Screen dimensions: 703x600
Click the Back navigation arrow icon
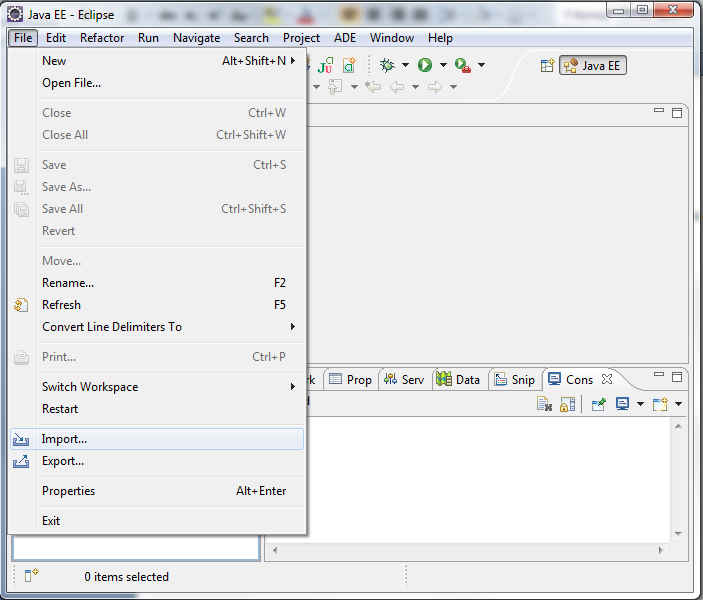click(397, 87)
